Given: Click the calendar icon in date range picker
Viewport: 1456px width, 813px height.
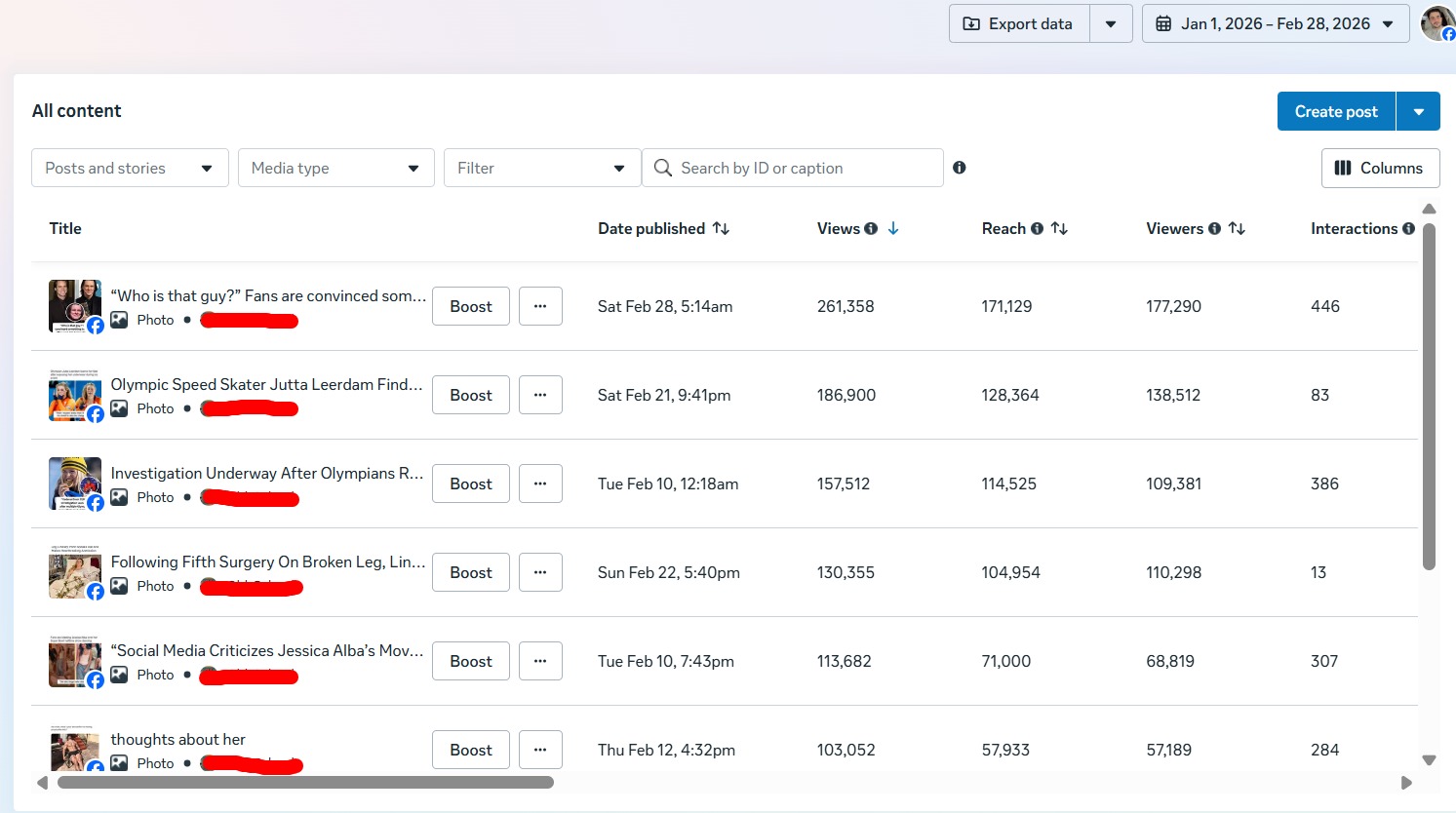Looking at the screenshot, I should click(x=1163, y=23).
